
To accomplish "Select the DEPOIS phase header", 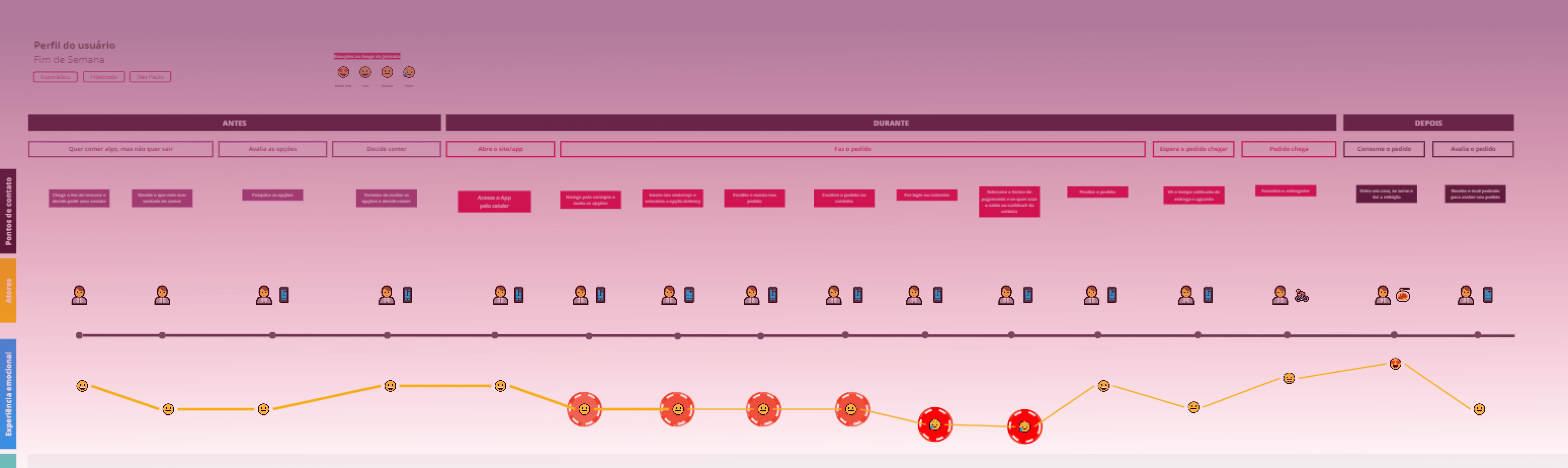I will point(1428,123).
